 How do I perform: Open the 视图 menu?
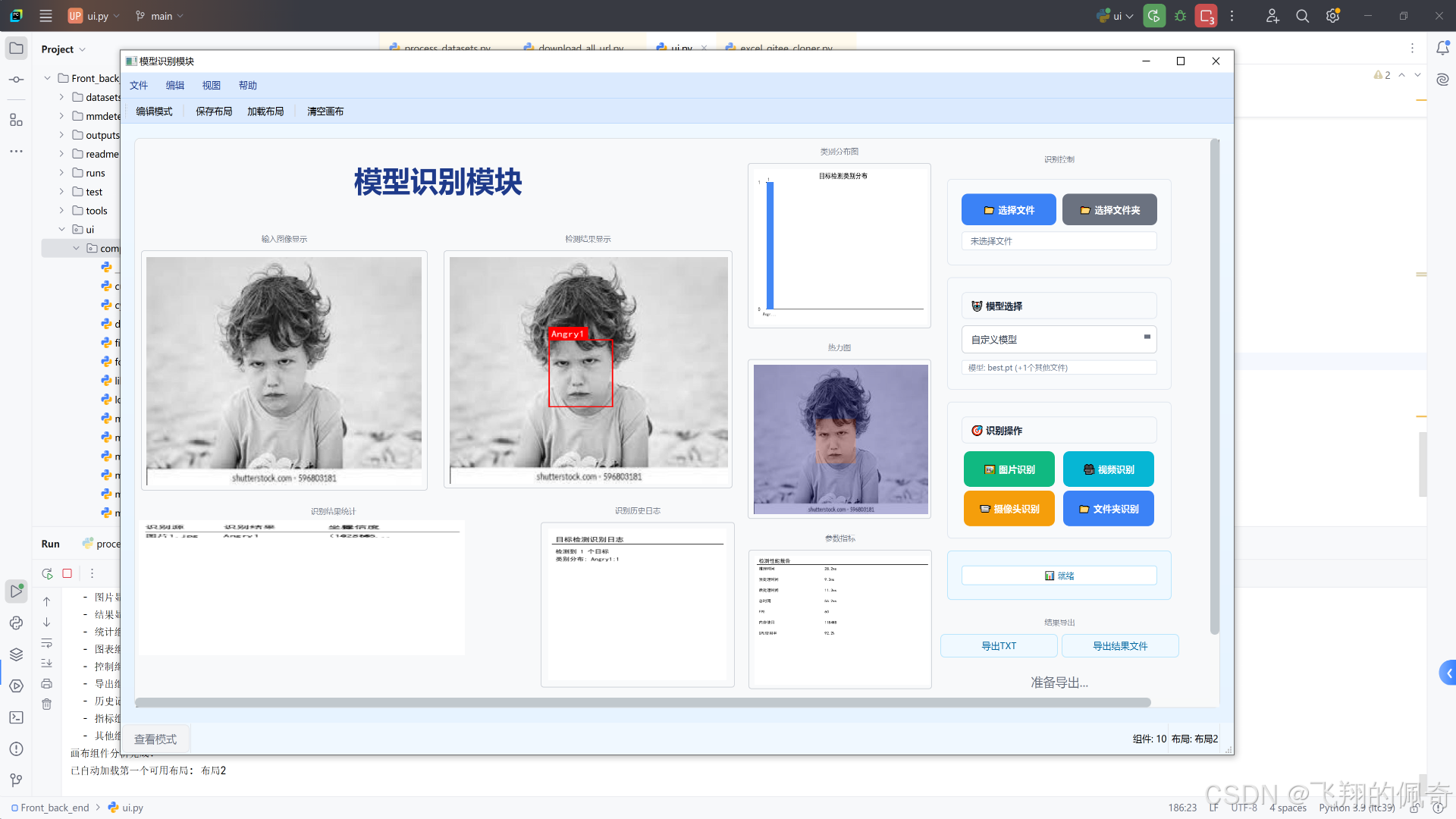pos(212,86)
